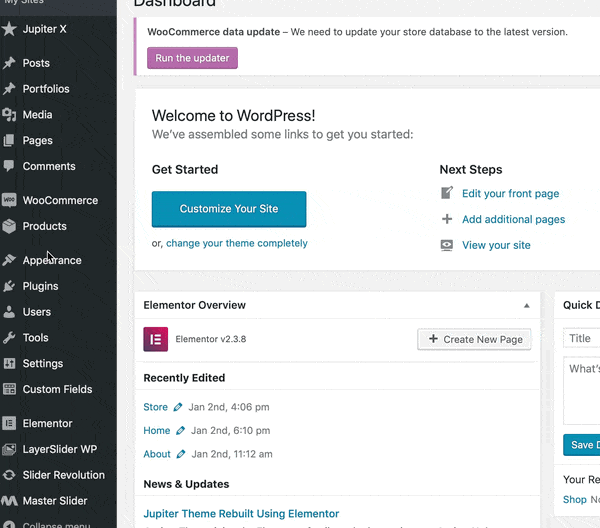Click the Comments bubble icon

(x=9, y=166)
